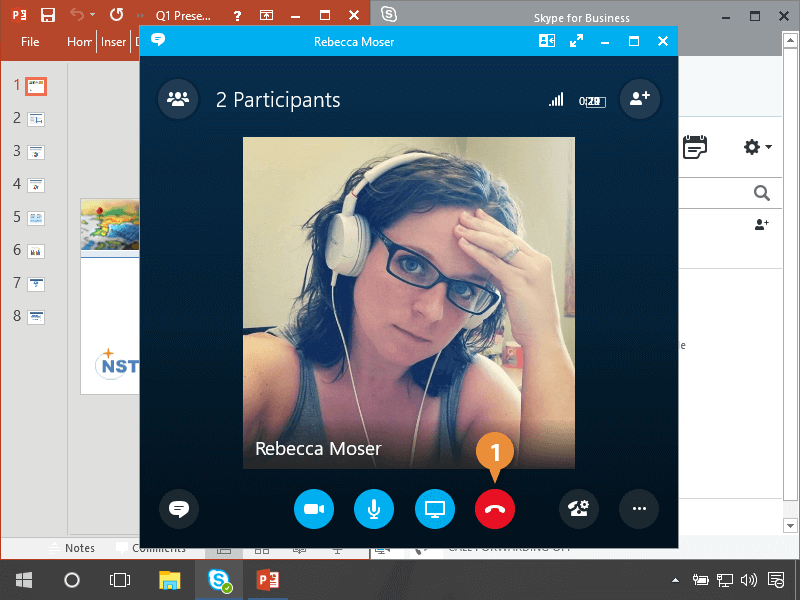
Task: Open call controls with gear phone icon
Action: tap(579, 509)
